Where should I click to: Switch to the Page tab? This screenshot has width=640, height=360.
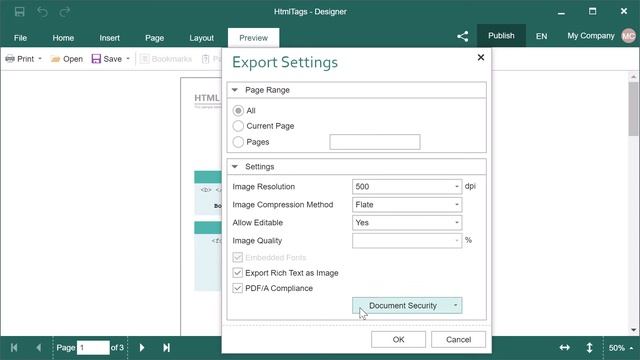154,38
